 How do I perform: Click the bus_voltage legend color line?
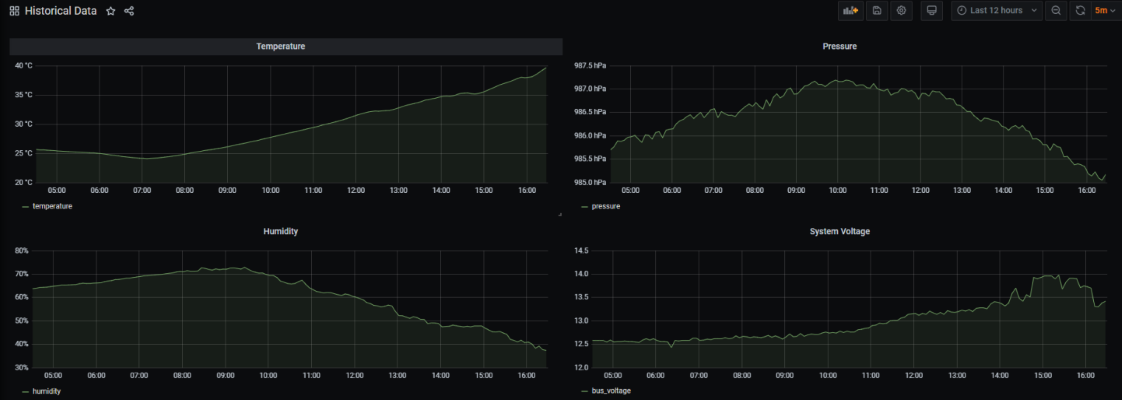coord(584,391)
